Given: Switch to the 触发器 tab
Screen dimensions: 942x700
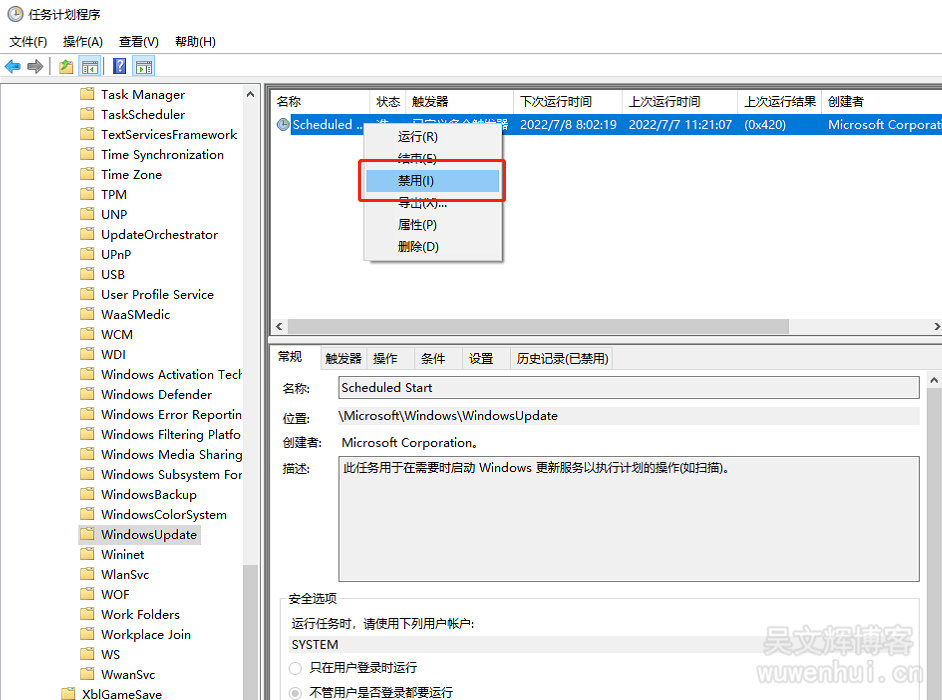Looking at the screenshot, I should 343,358.
